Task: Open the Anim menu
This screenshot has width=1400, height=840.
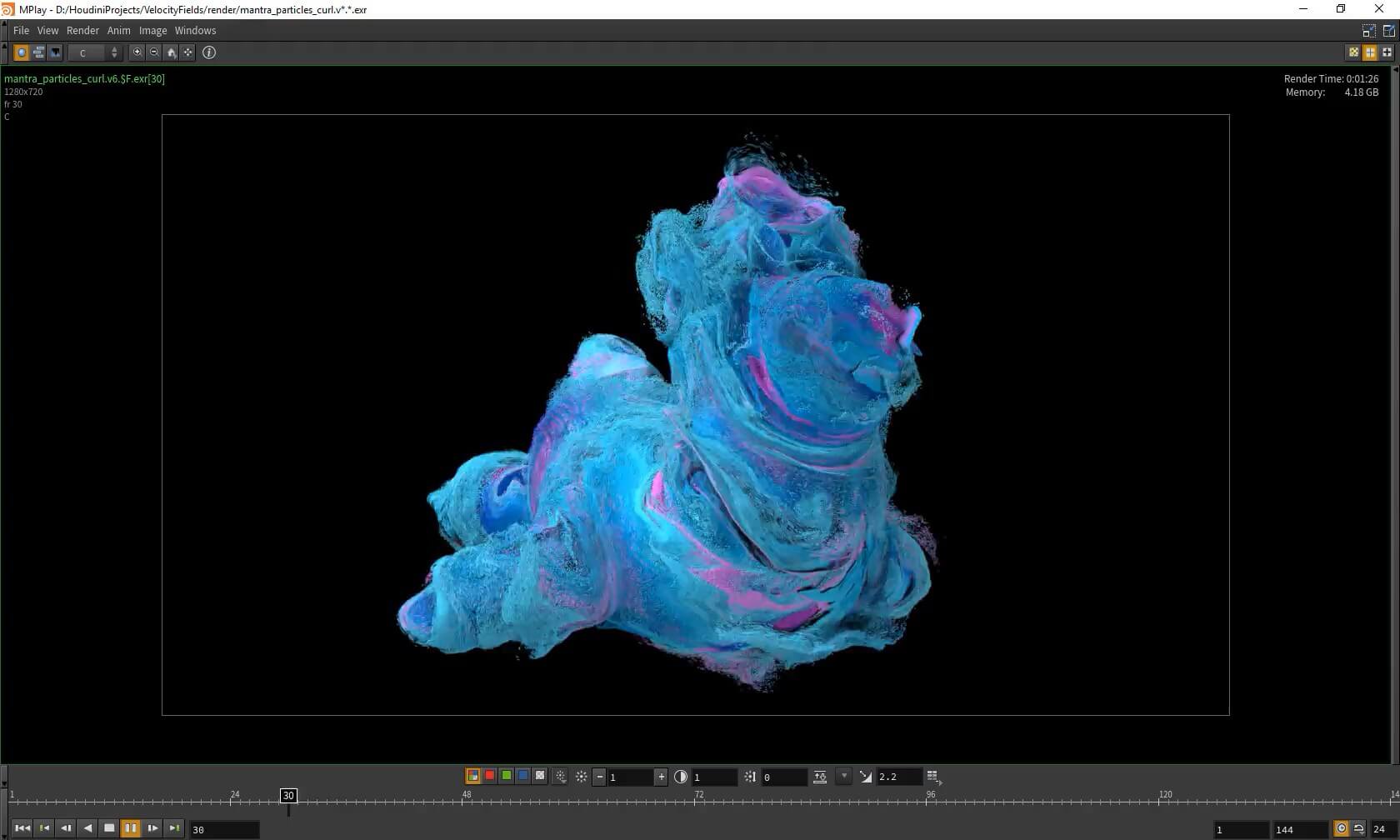Action: pos(118,31)
